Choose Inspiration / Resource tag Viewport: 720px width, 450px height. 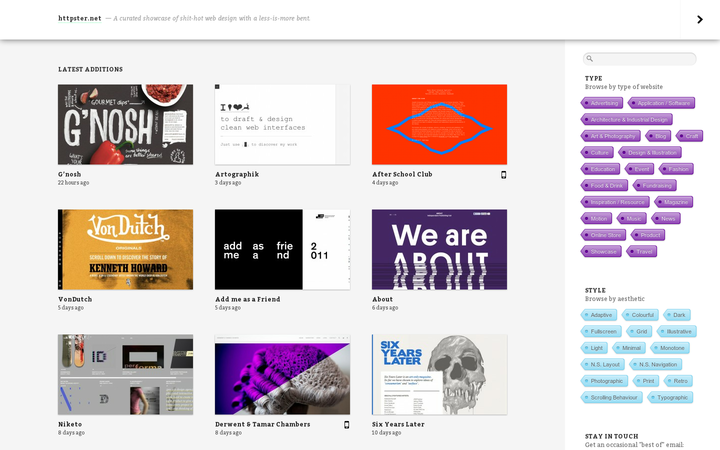[x=615, y=202]
